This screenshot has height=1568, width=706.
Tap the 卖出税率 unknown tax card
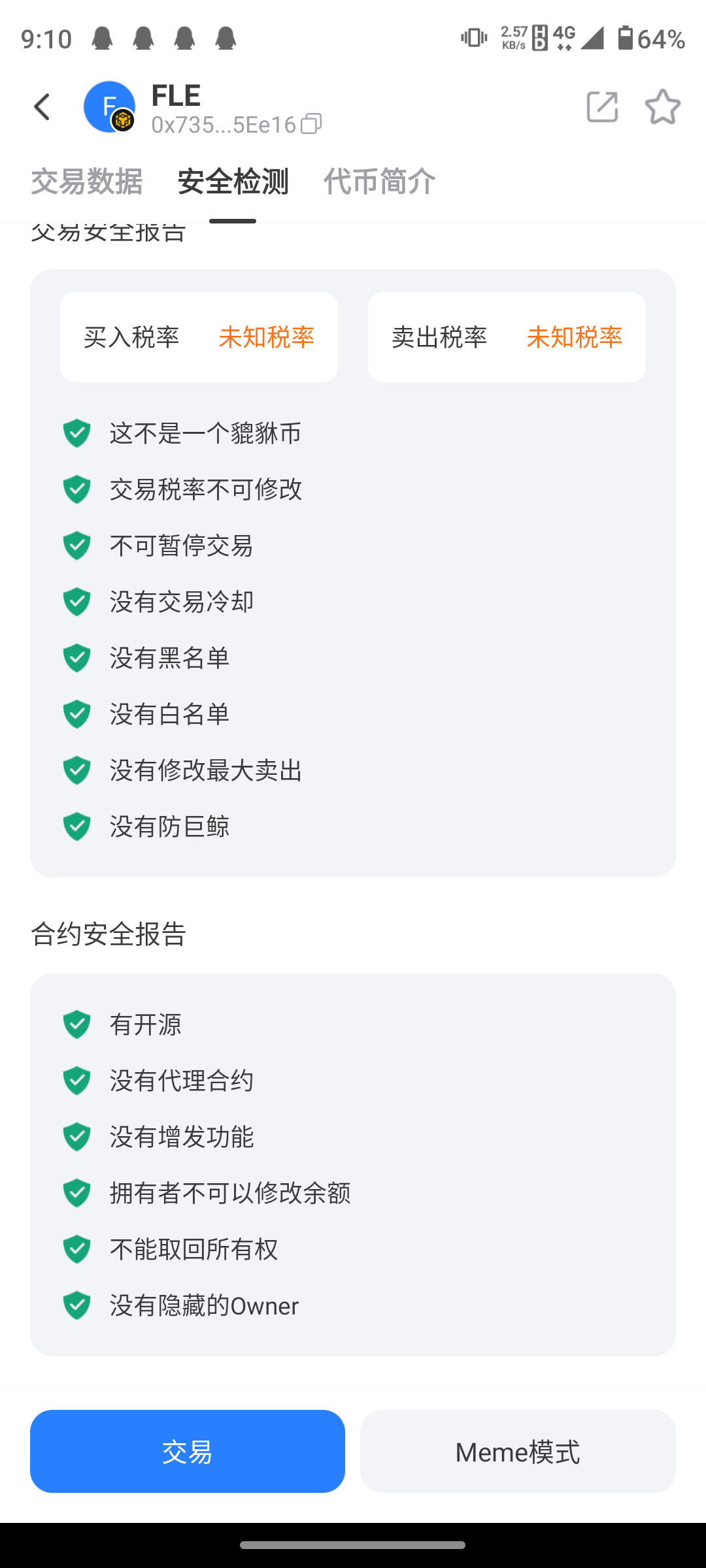pos(507,337)
